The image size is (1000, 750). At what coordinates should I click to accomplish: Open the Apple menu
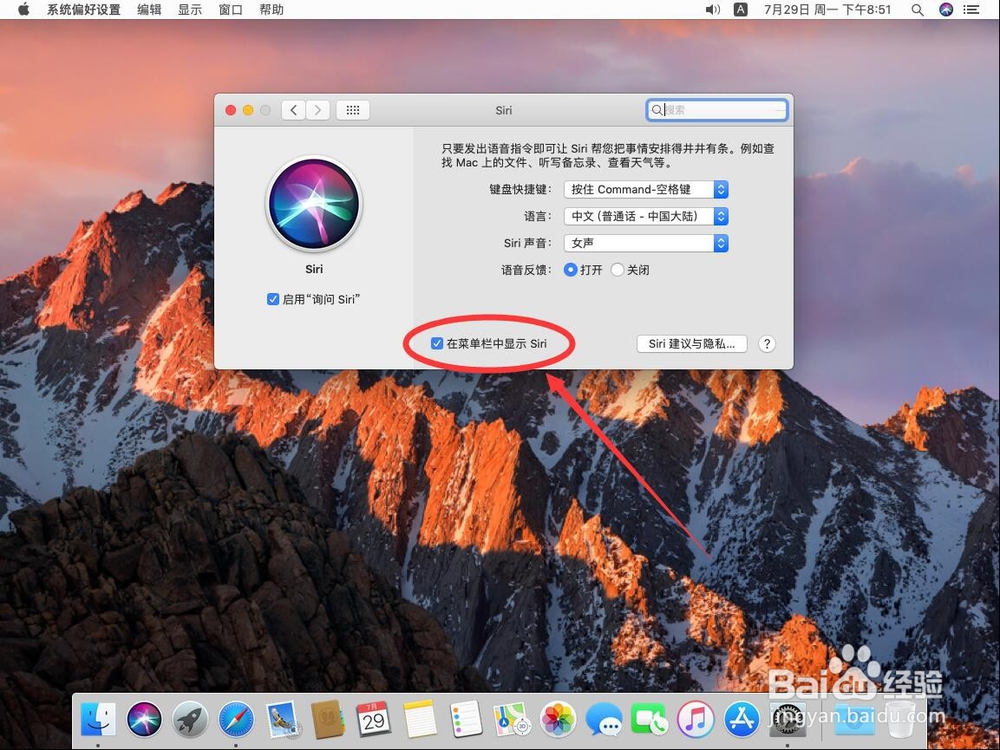click(x=24, y=9)
